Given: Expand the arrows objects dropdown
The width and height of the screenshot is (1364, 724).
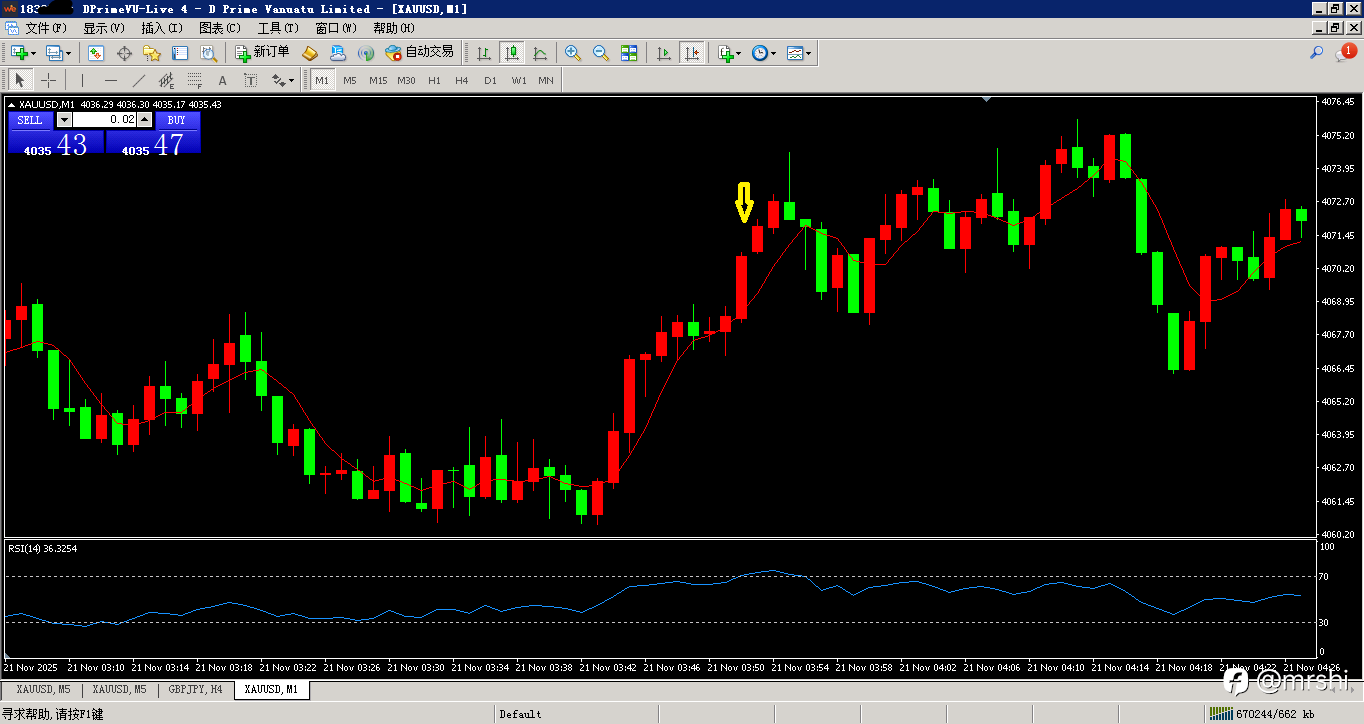Looking at the screenshot, I should coord(292,81).
